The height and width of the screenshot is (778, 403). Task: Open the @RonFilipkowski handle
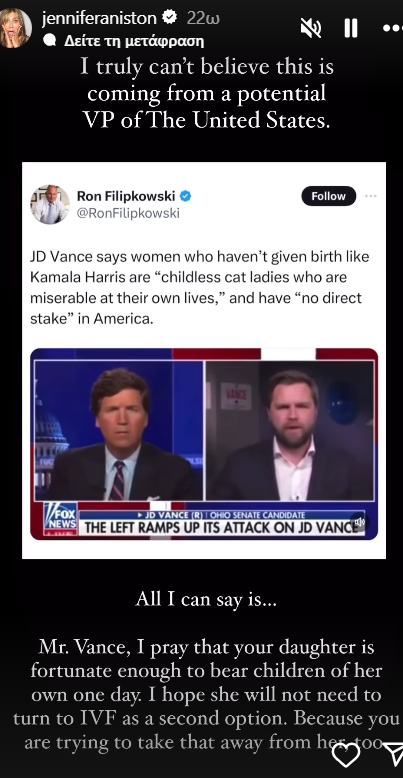(128, 213)
